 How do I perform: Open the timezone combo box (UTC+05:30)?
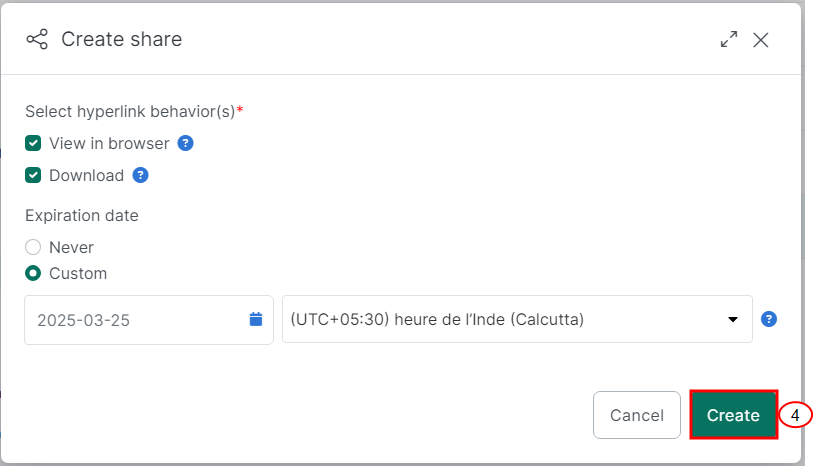517,319
